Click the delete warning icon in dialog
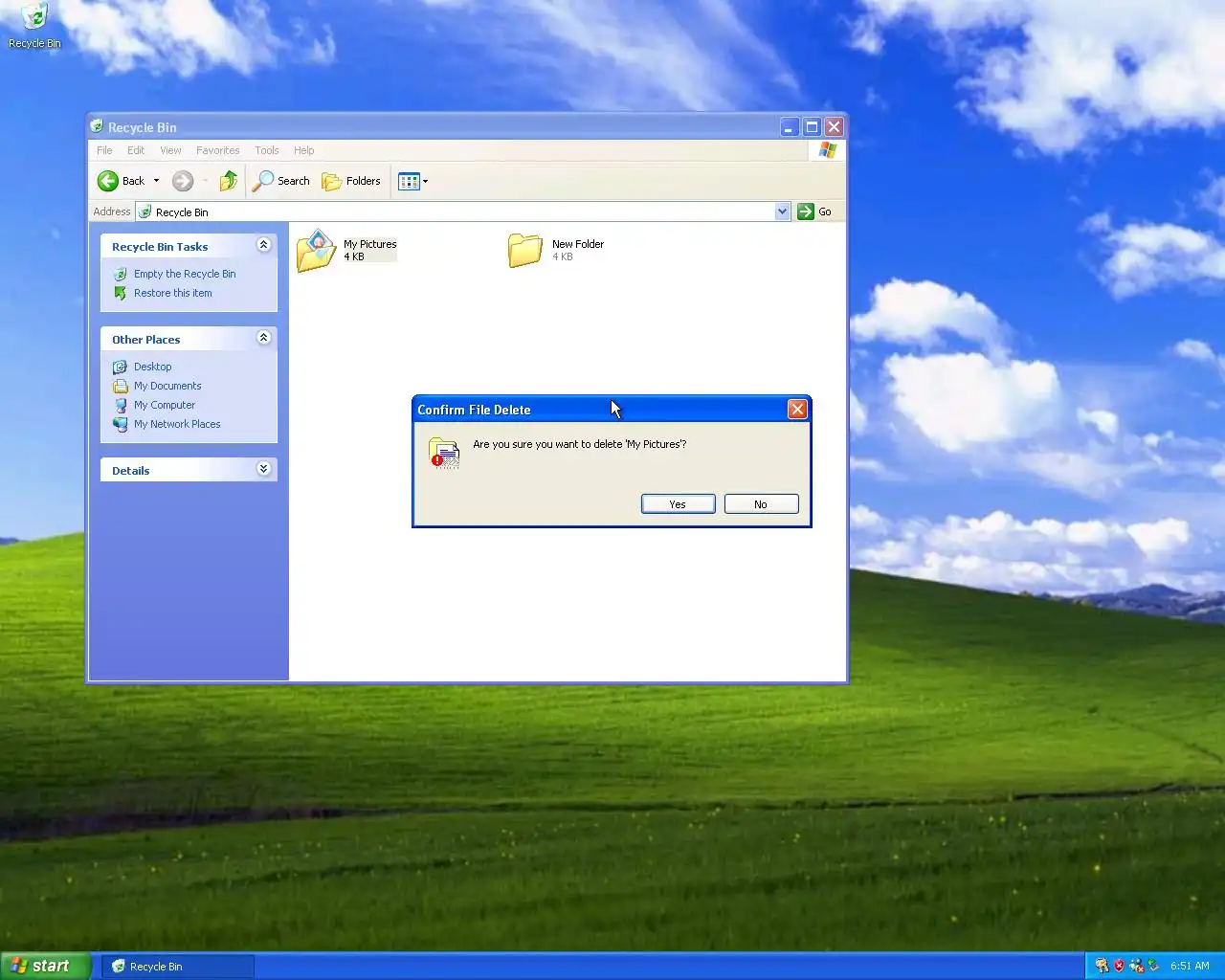The image size is (1225, 980). tap(444, 453)
